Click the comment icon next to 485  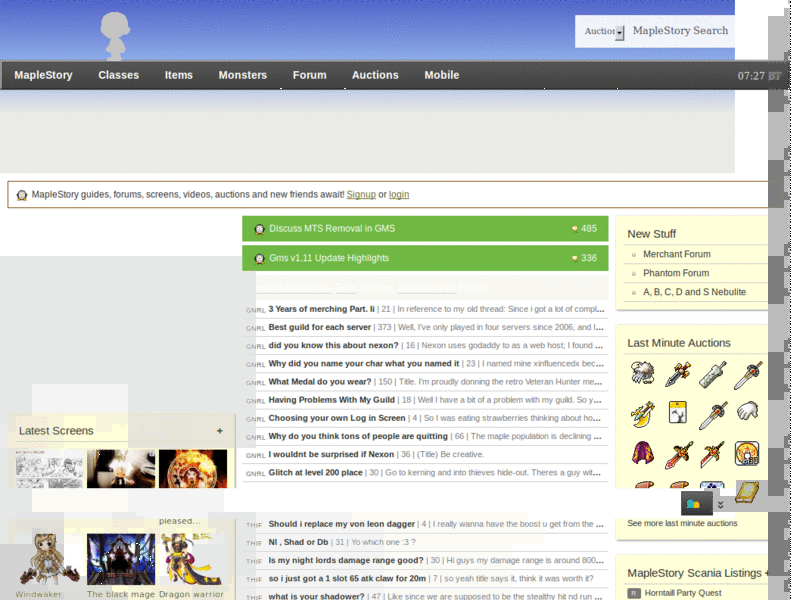pyautogui.click(x=574, y=229)
